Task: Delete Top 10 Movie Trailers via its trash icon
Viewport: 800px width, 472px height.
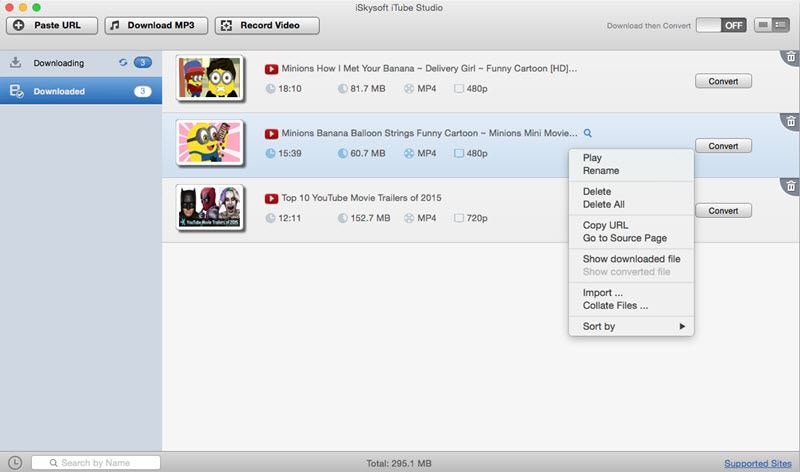Action: (791, 186)
